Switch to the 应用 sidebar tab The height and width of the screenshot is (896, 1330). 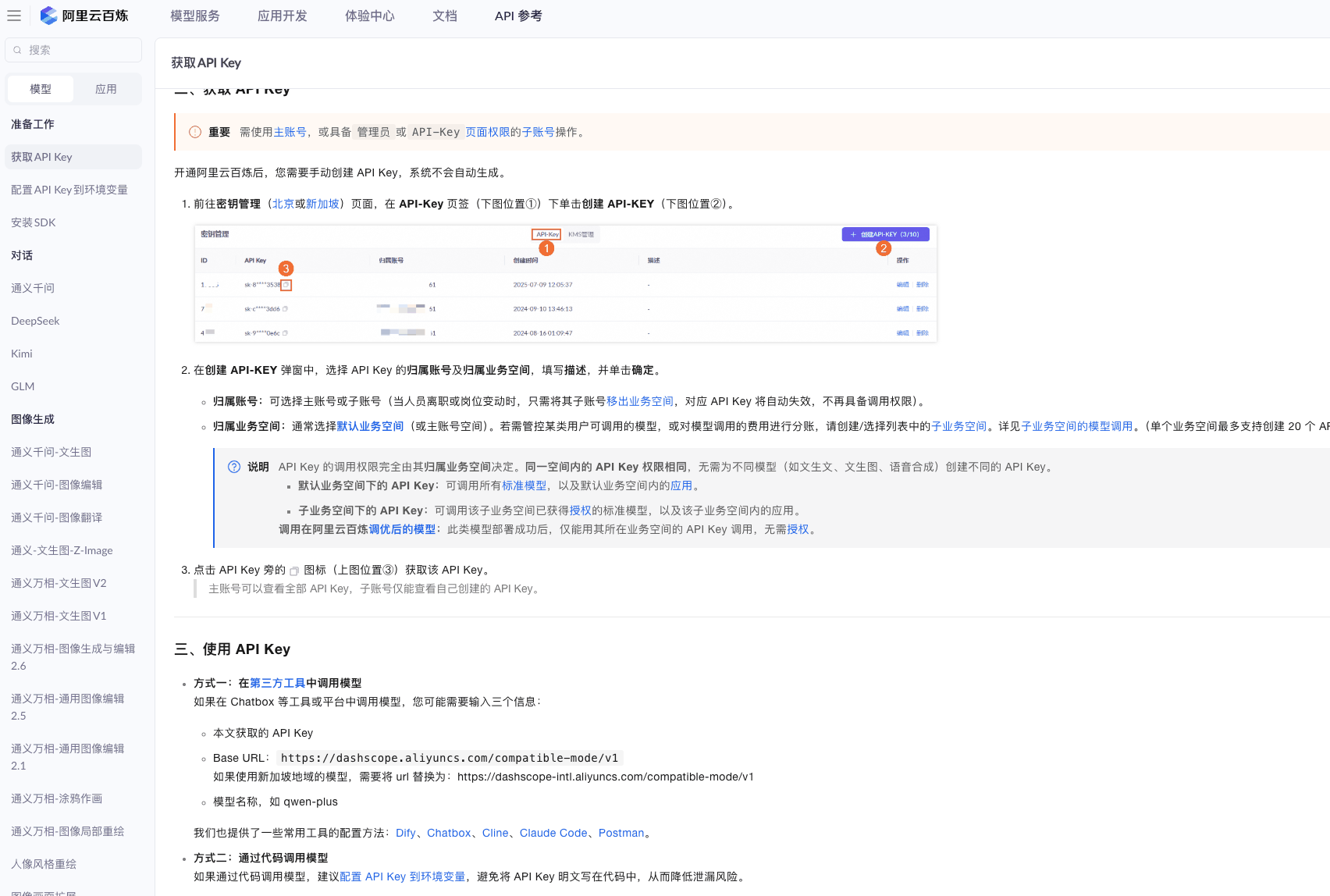click(x=106, y=89)
